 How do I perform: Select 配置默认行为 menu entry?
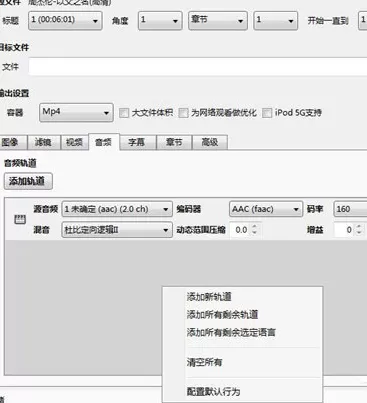tap(242, 392)
